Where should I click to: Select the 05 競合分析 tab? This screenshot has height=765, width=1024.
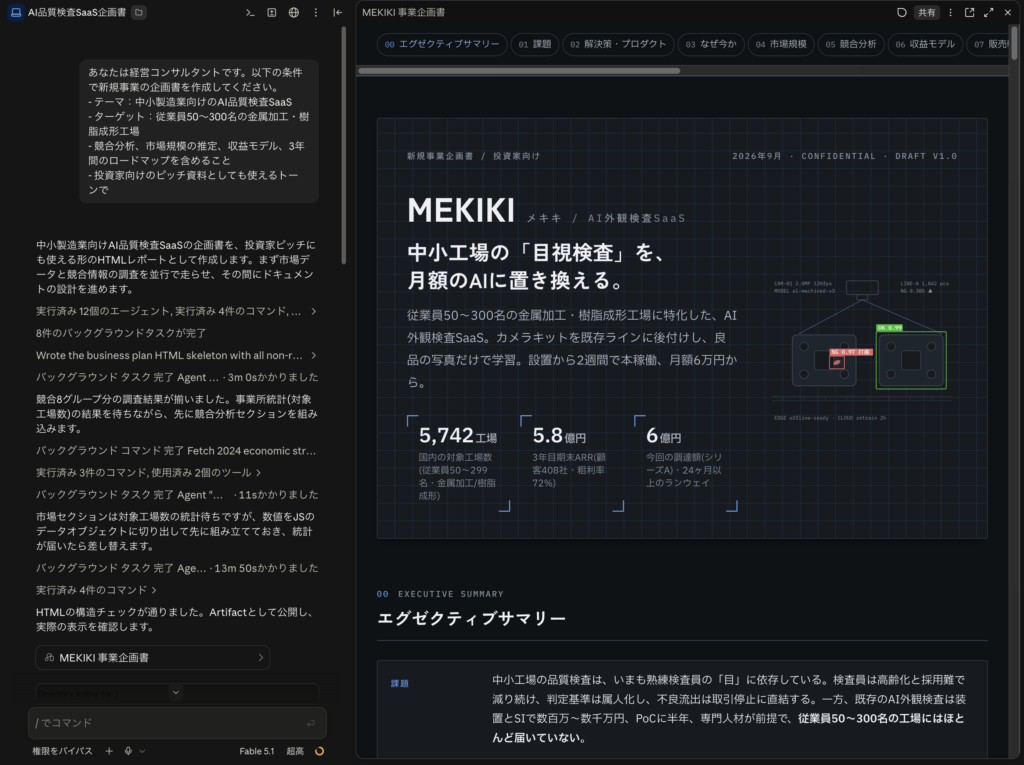(x=850, y=44)
